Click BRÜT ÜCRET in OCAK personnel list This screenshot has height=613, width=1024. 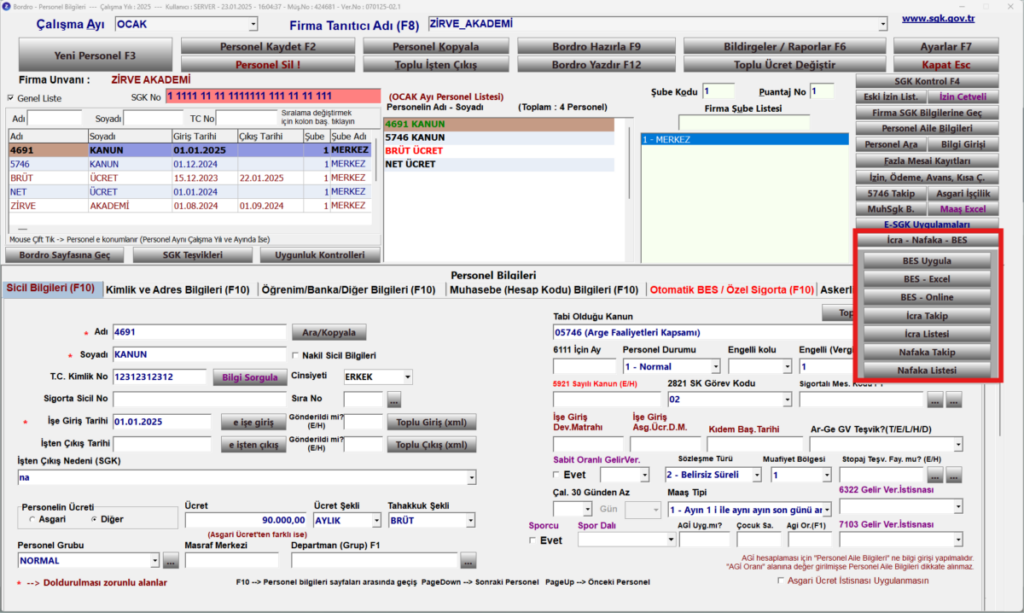(499, 151)
